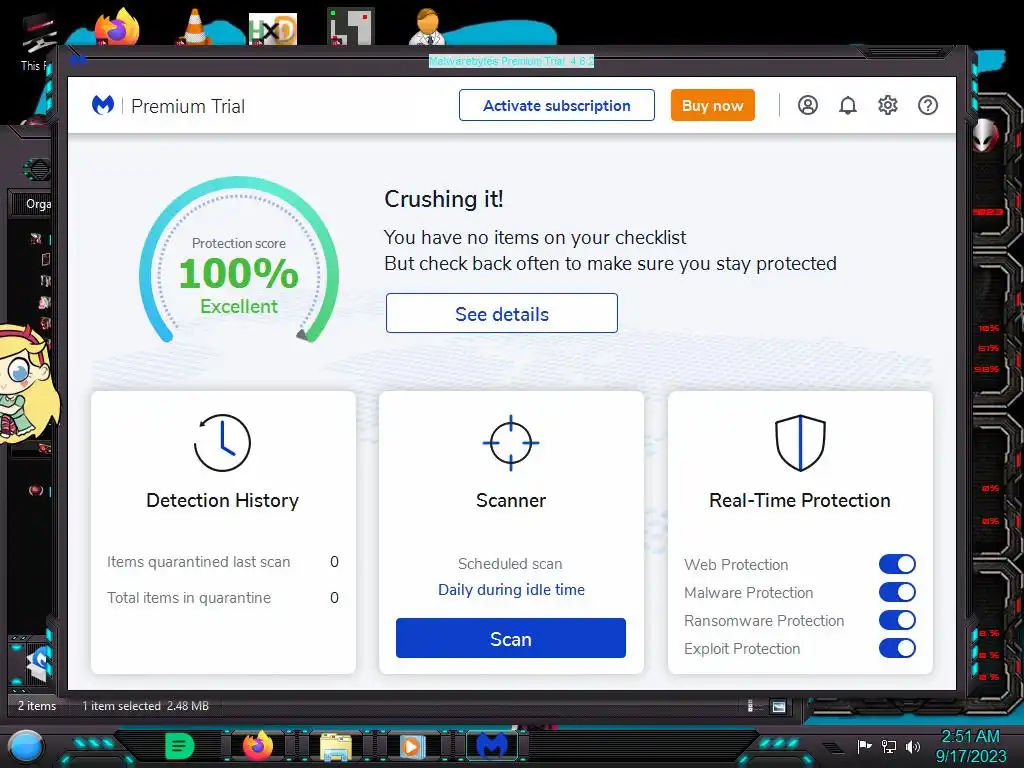Screen dimensions: 1024x768
Task: Open the account profile icon
Action: point(808,105)
